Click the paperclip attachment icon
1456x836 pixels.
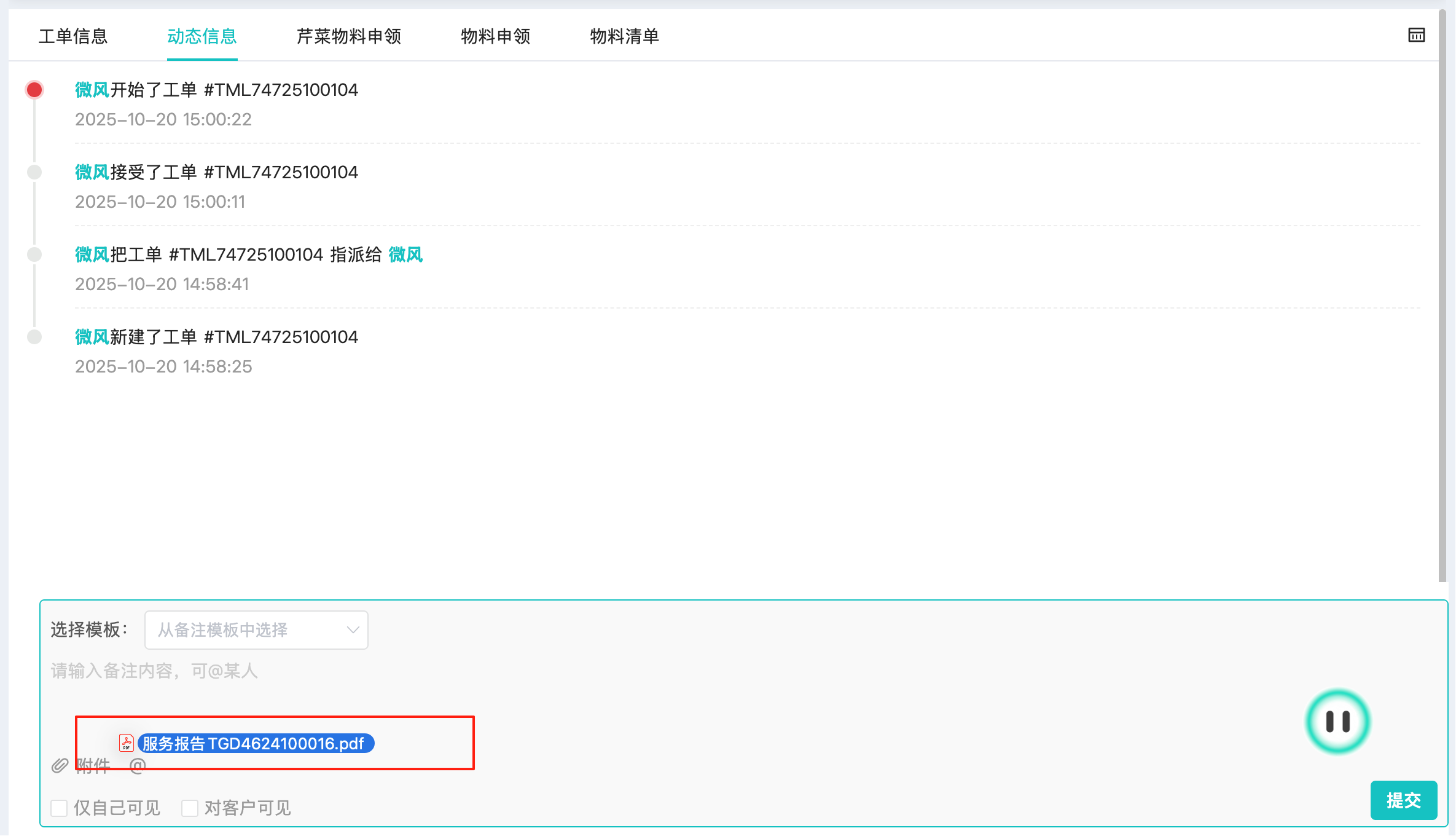(60, 765)
